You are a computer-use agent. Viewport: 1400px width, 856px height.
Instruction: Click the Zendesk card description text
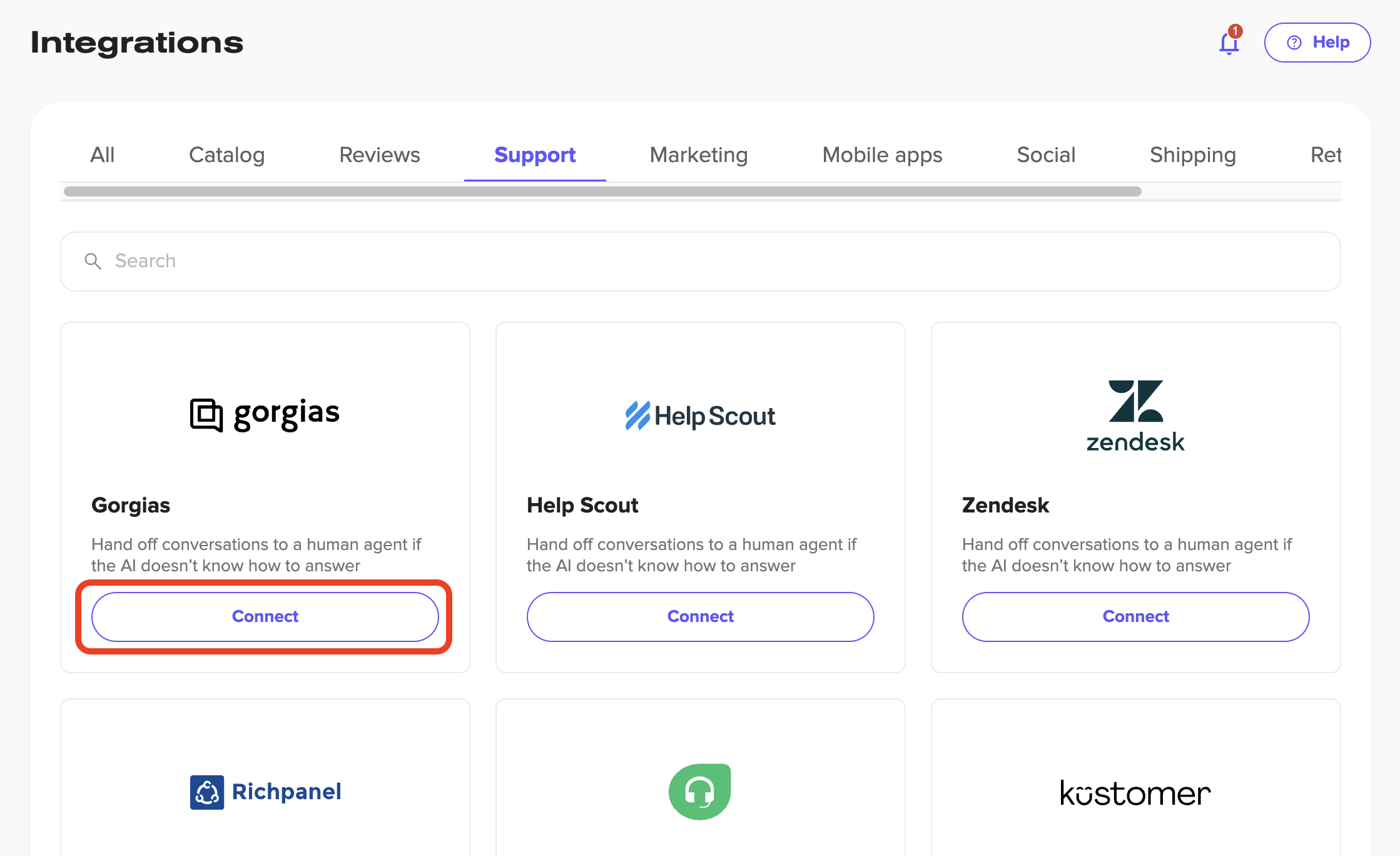[1127, 555]
